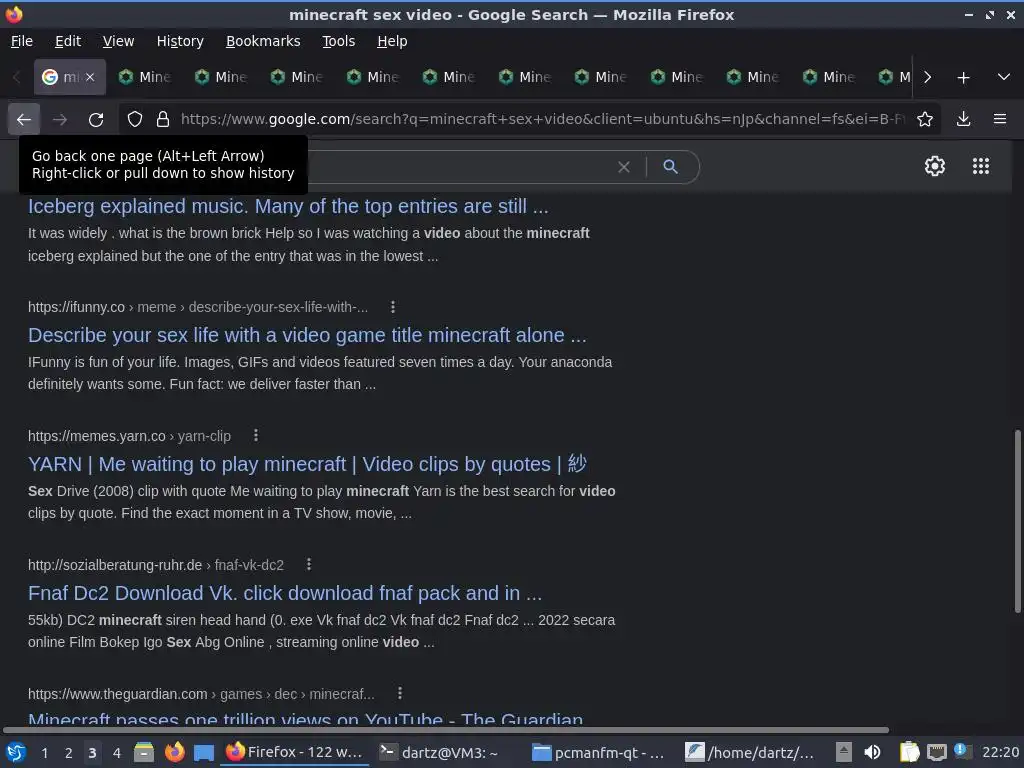The width and height of the screenshot is (1024, 768).
Task: Open options for the ifunny.co result
Action: pos(392,307)
